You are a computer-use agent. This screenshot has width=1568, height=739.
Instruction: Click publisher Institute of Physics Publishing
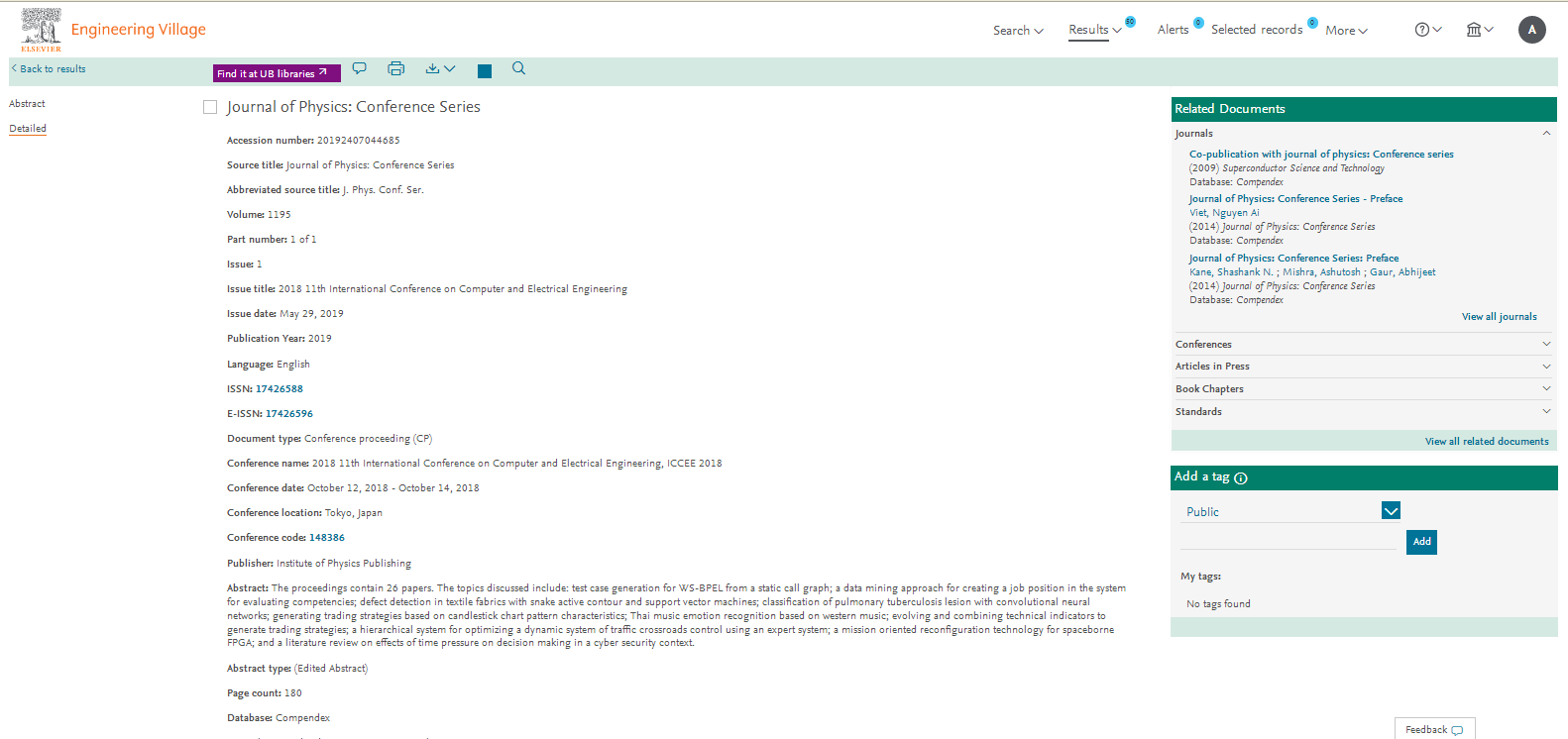[x=344, y=564]
